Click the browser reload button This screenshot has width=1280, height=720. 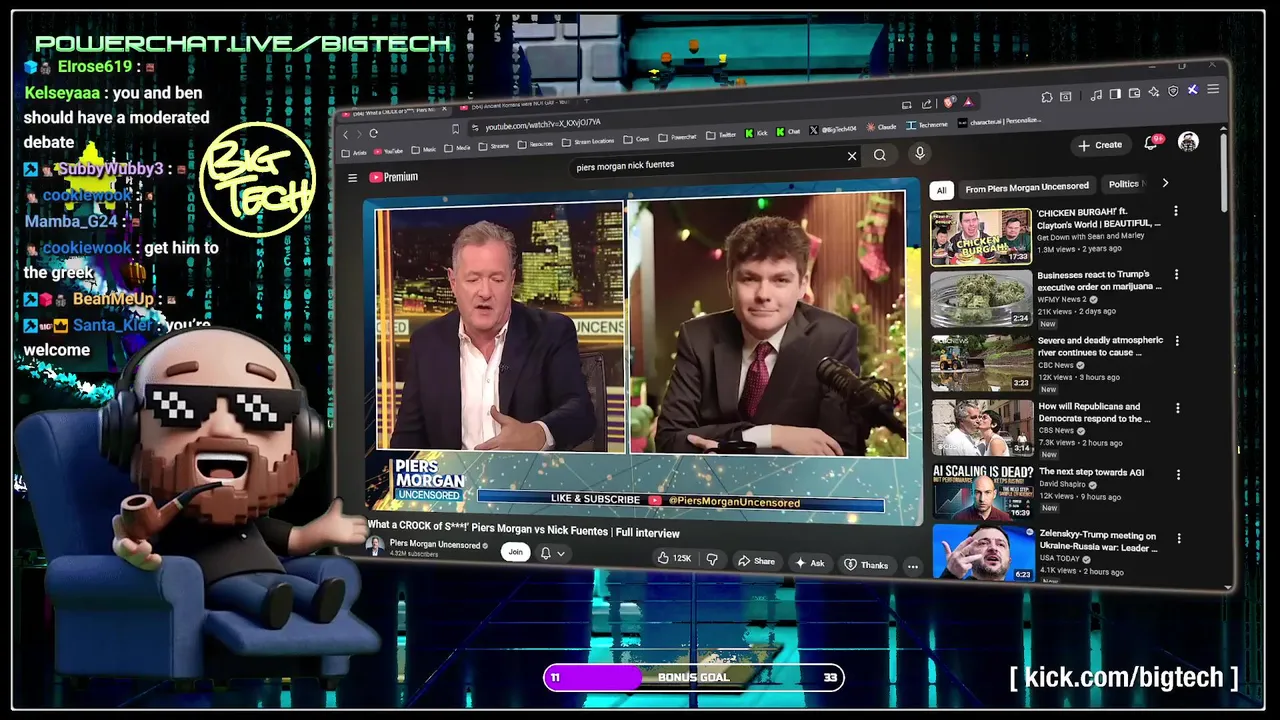coord(373,134)
